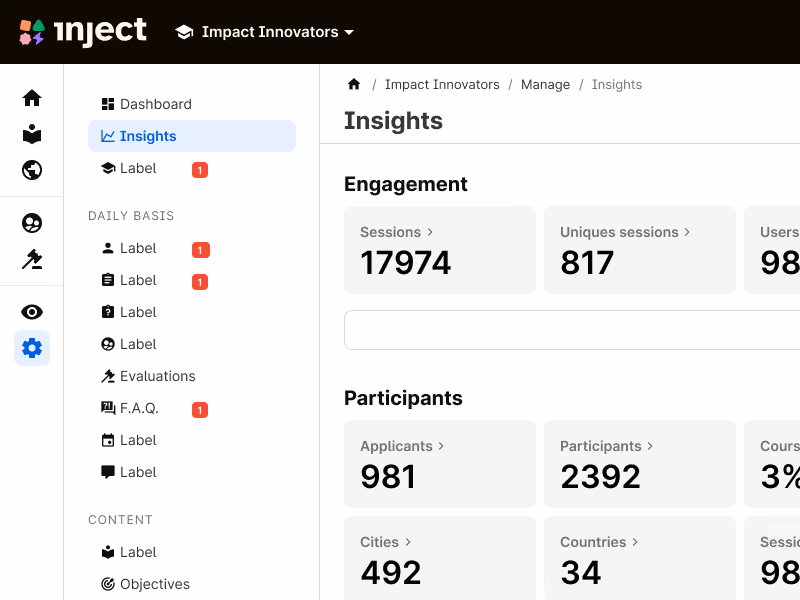
Task: Click the 34 countries value
Action: [x=581, y=572]
